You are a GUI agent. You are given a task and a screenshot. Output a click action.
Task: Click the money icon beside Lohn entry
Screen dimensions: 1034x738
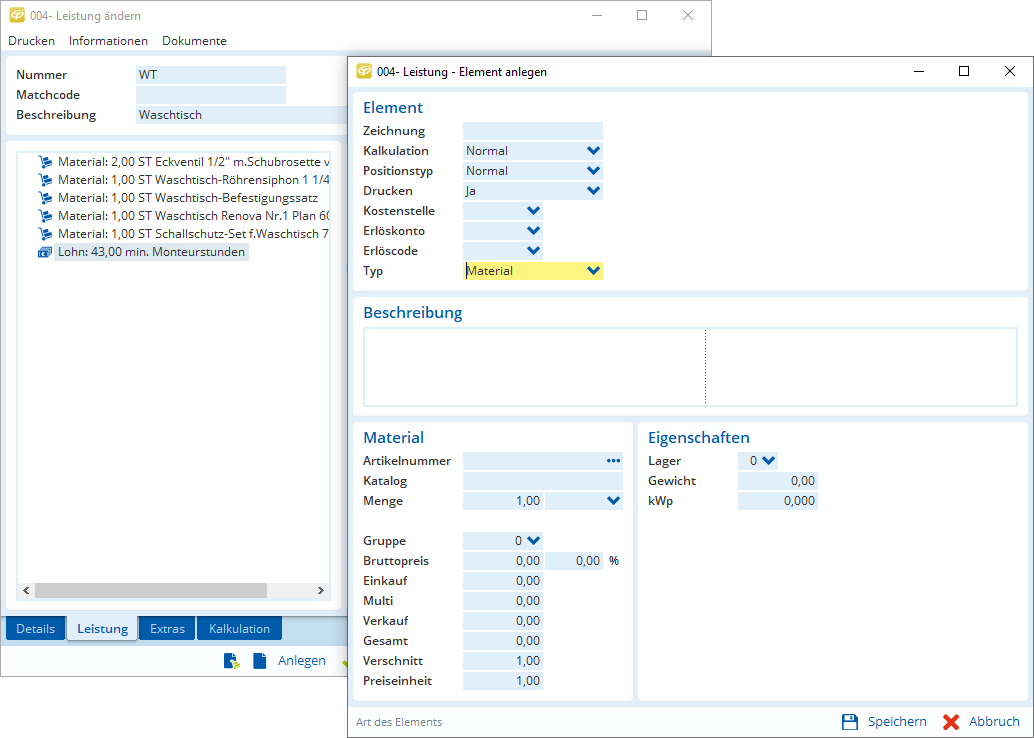tap(44, 252)
